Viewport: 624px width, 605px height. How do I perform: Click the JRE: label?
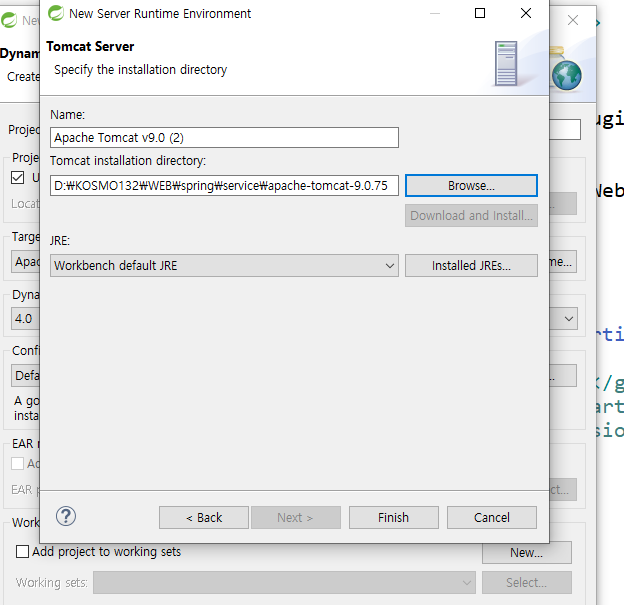60,241
